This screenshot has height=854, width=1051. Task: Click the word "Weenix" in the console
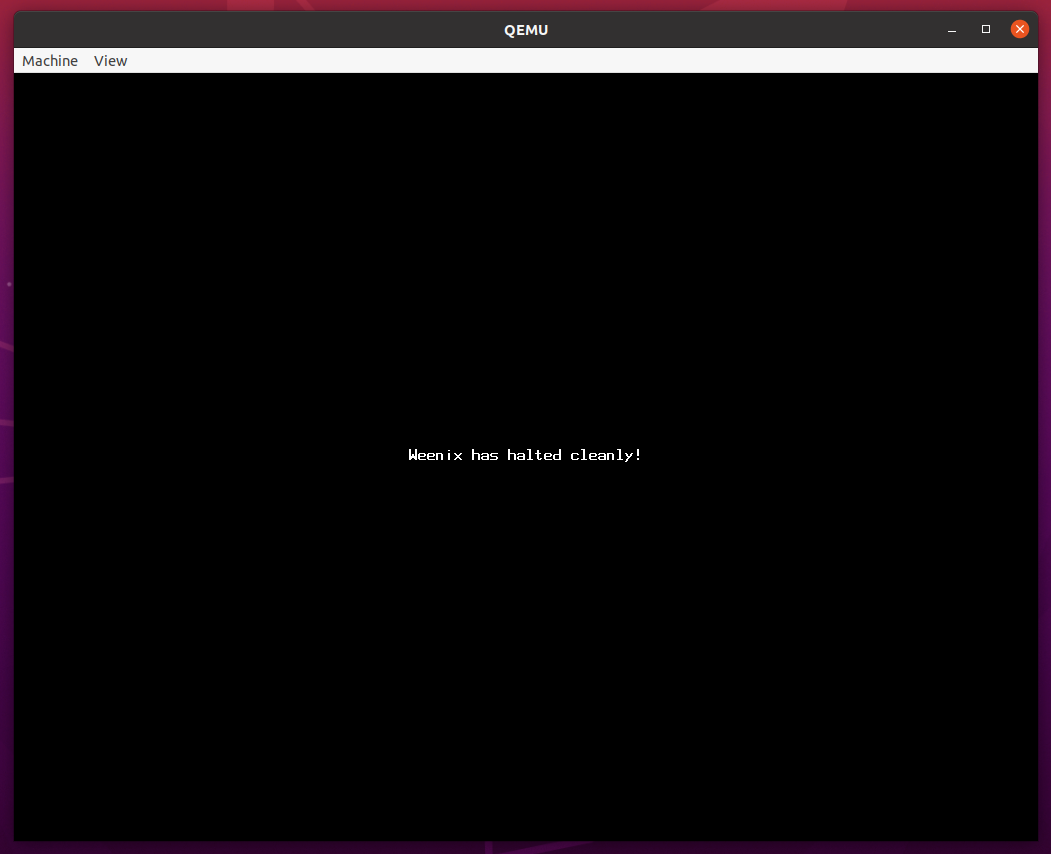435,455
